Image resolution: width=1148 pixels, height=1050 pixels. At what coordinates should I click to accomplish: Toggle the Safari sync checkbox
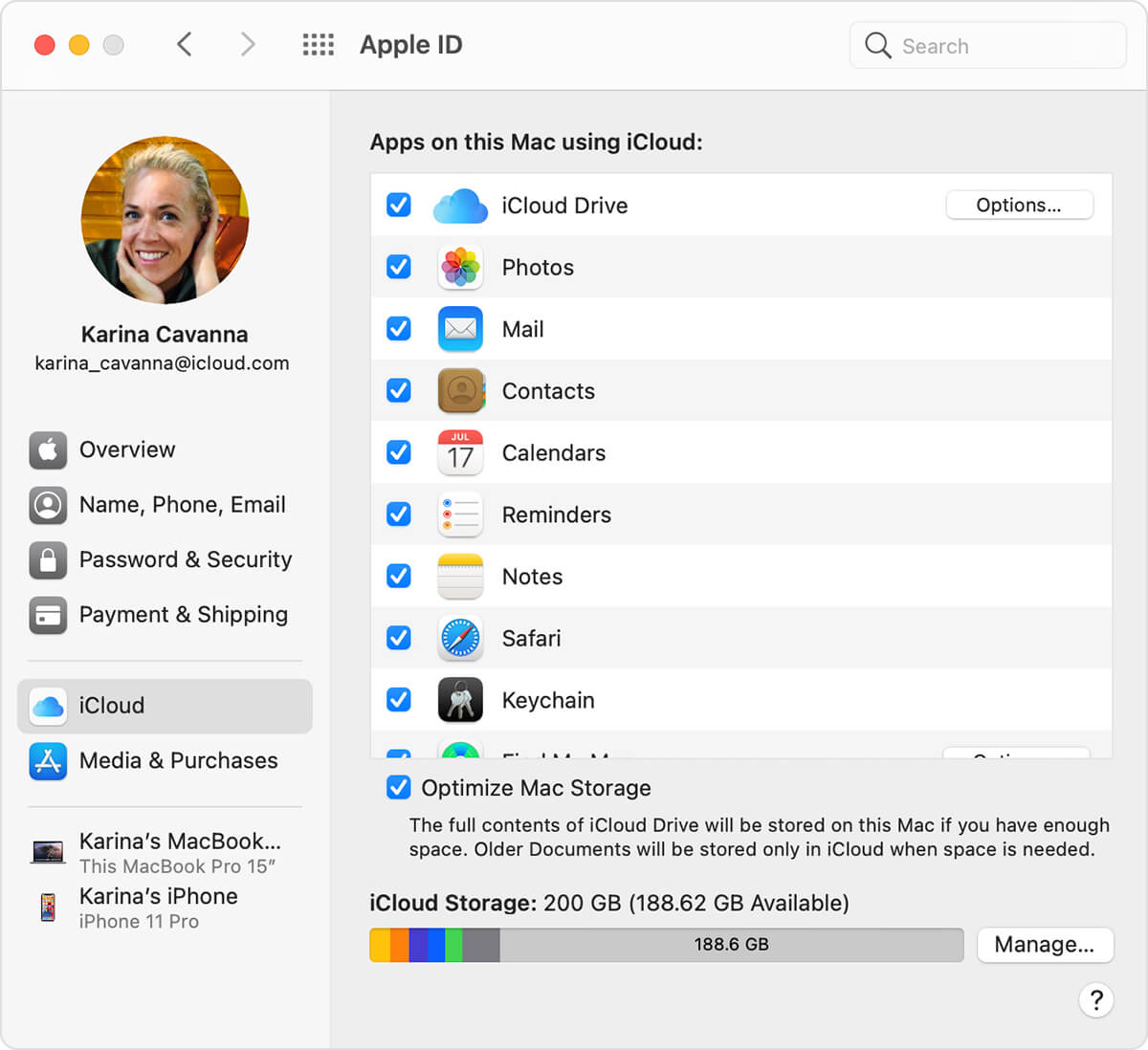tap(398, 638)
